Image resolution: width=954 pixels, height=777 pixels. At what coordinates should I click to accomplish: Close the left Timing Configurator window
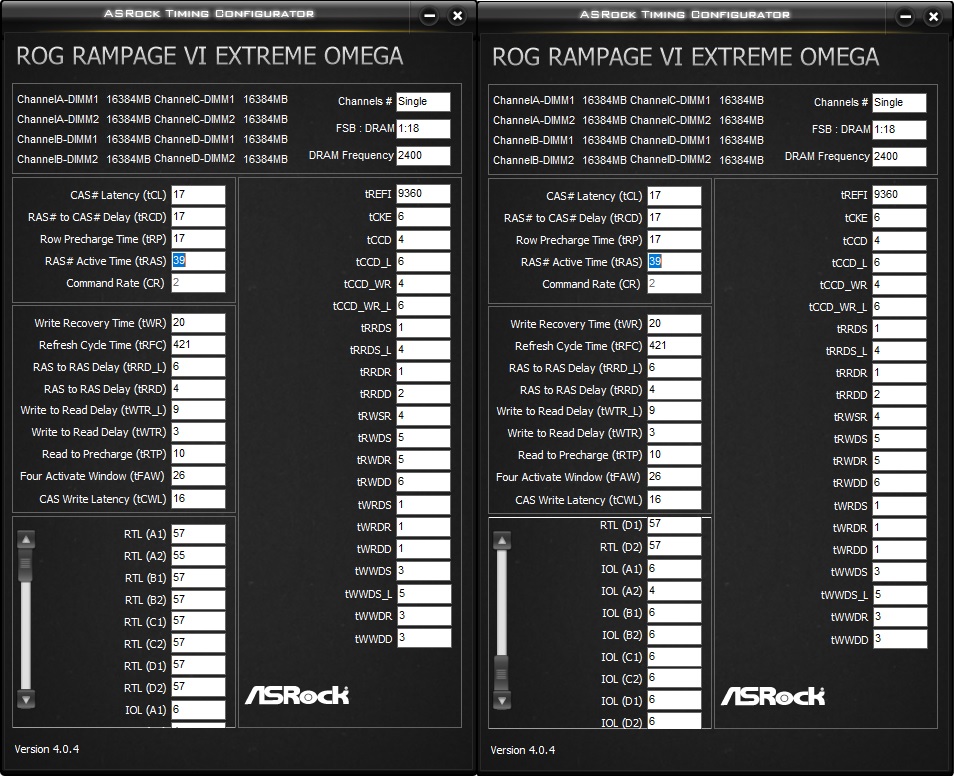(458, 16)
